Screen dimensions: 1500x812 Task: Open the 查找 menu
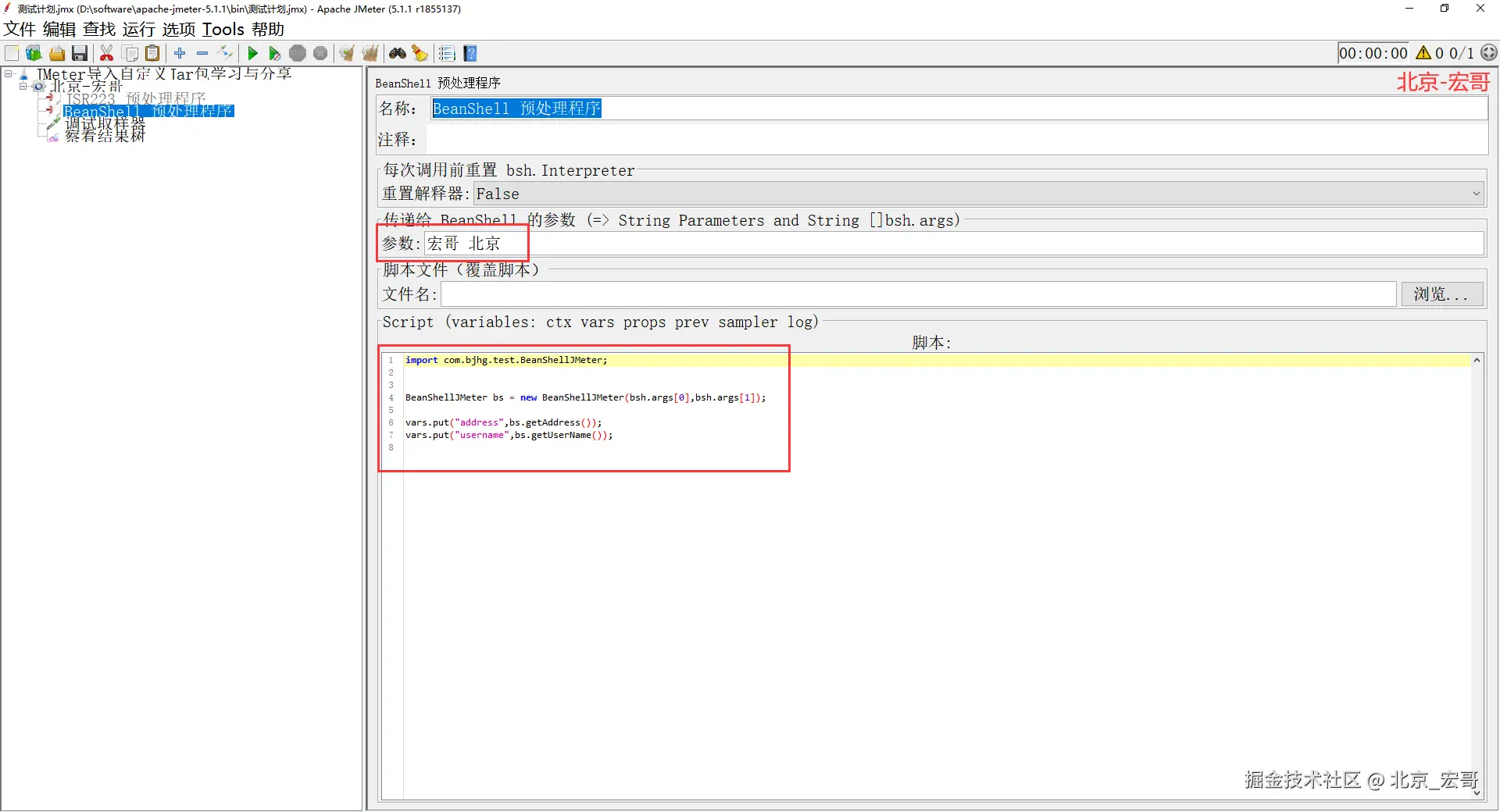[x=99, y=30]
